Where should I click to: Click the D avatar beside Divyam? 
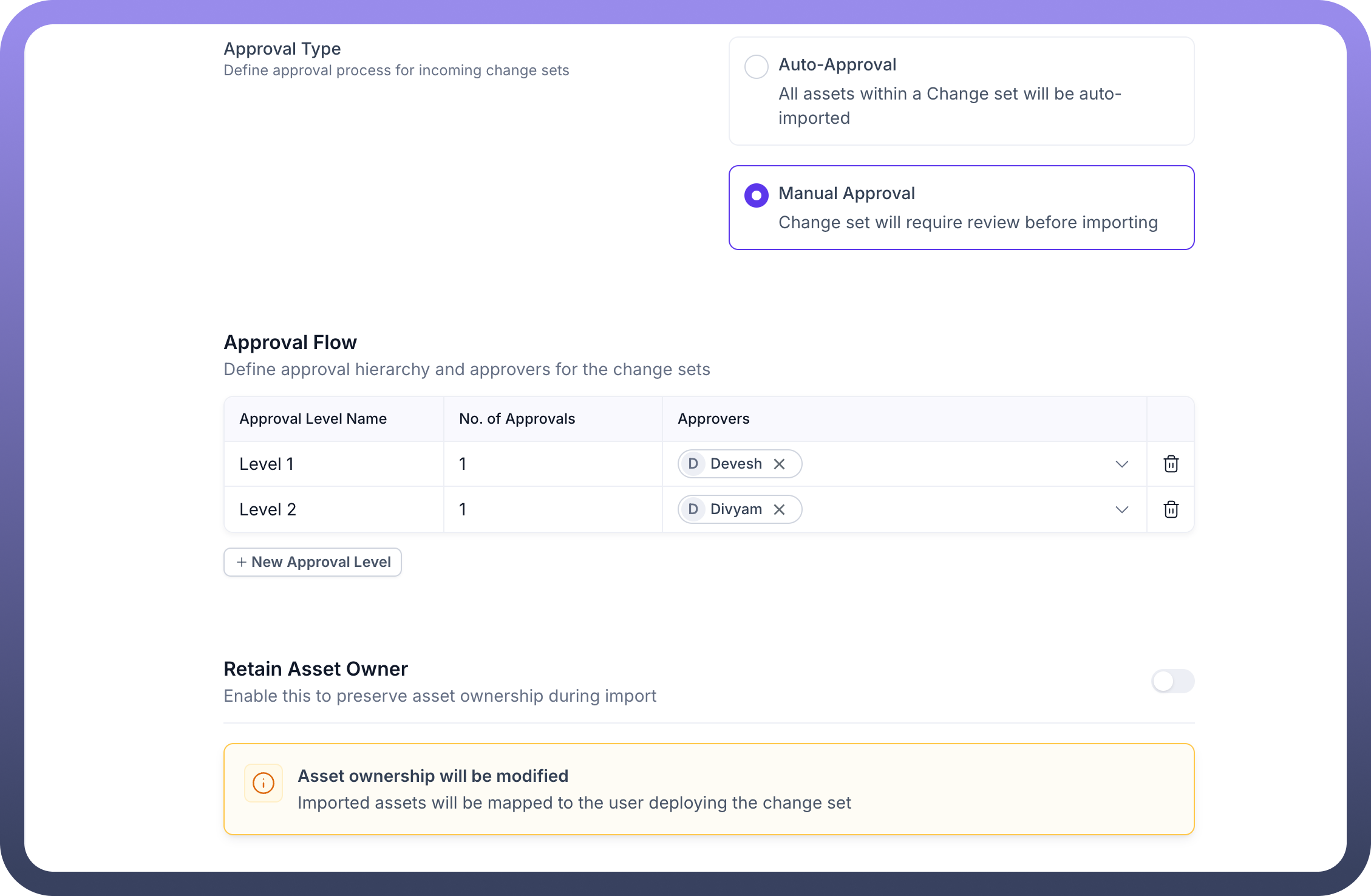coord(693,509)
